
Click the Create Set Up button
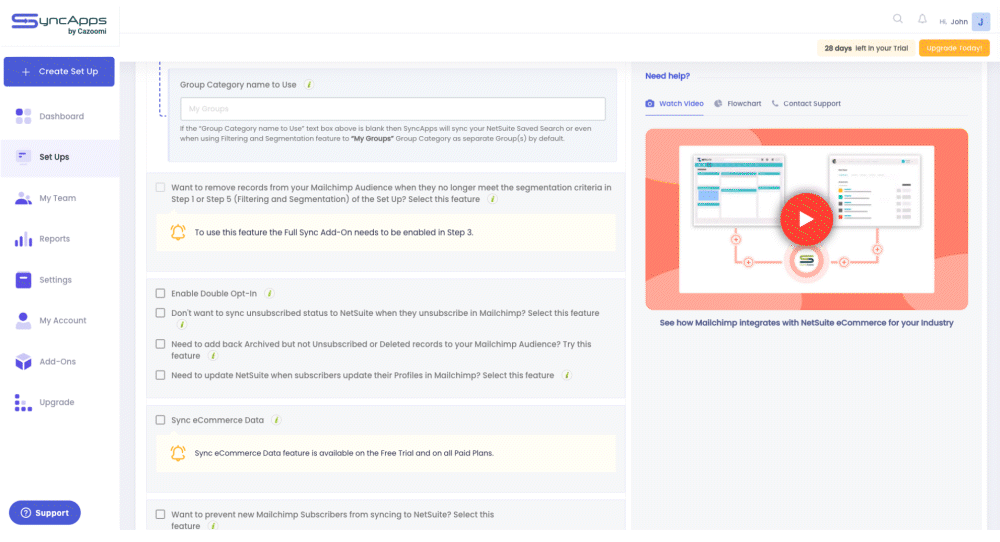(x=59, y=71)
